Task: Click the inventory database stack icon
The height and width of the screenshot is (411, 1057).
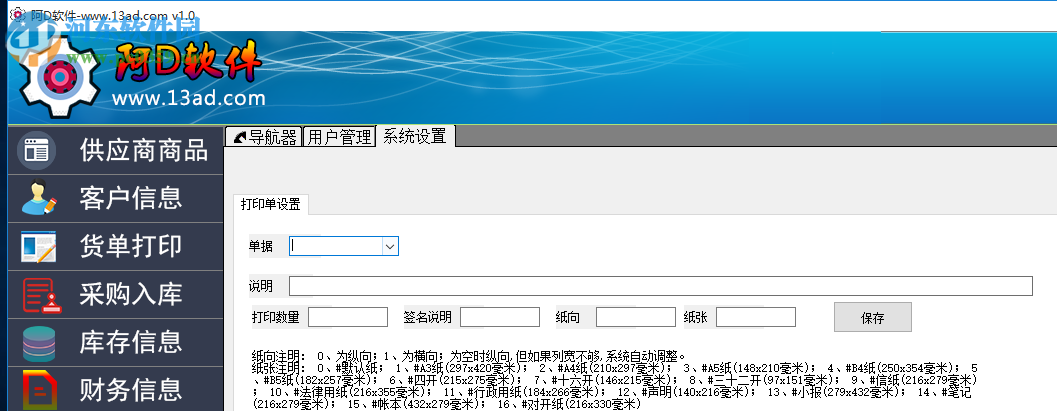Action: (39, 344)
